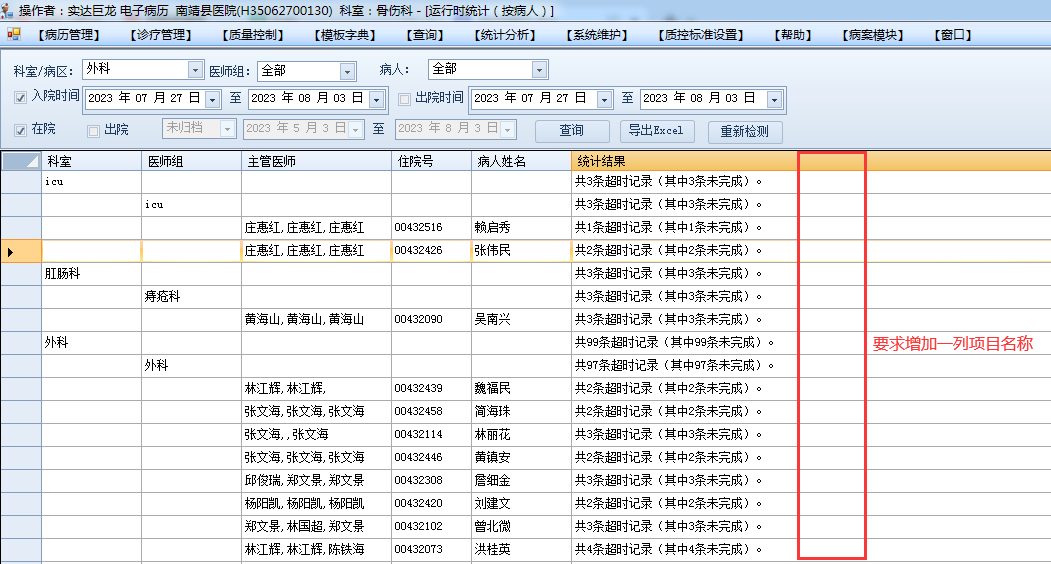
Task: Click the 重新检测 button
Action: coord(745,131)
